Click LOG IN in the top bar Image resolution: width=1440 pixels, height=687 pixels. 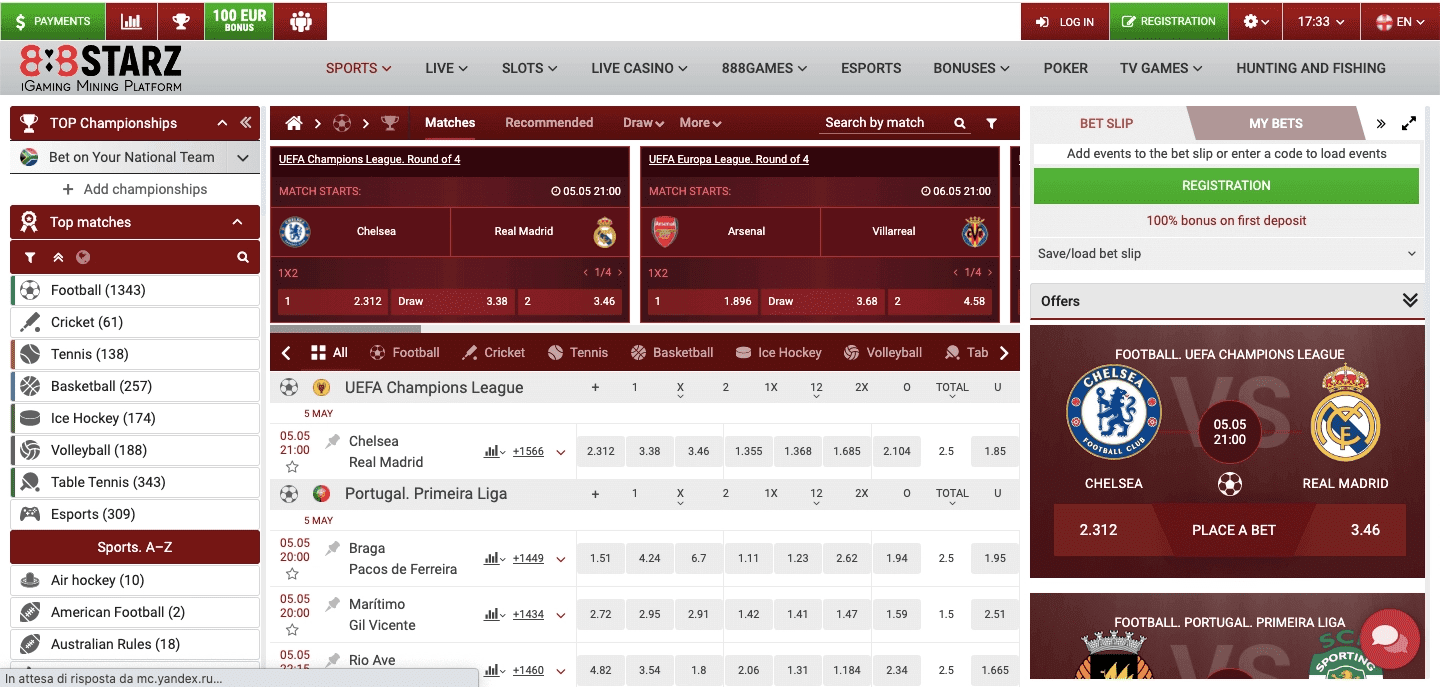click(1065, 21)
